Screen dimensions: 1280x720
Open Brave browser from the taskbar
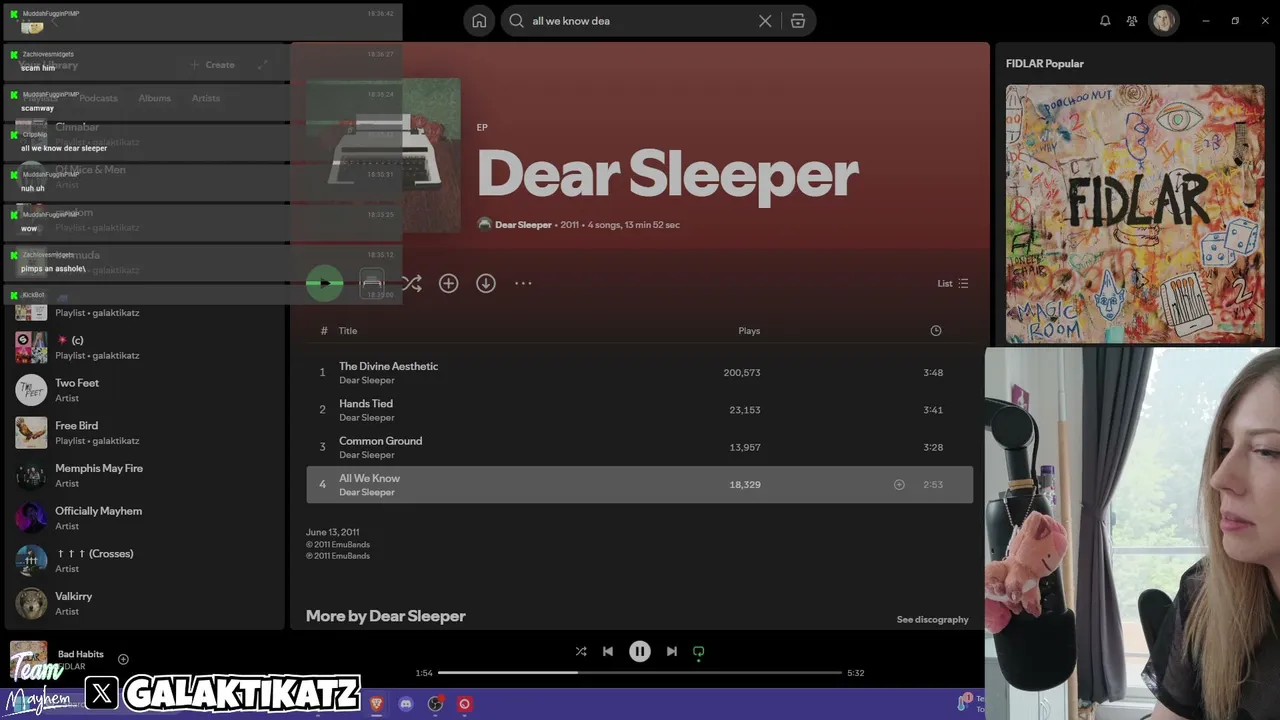click(377, 704)
